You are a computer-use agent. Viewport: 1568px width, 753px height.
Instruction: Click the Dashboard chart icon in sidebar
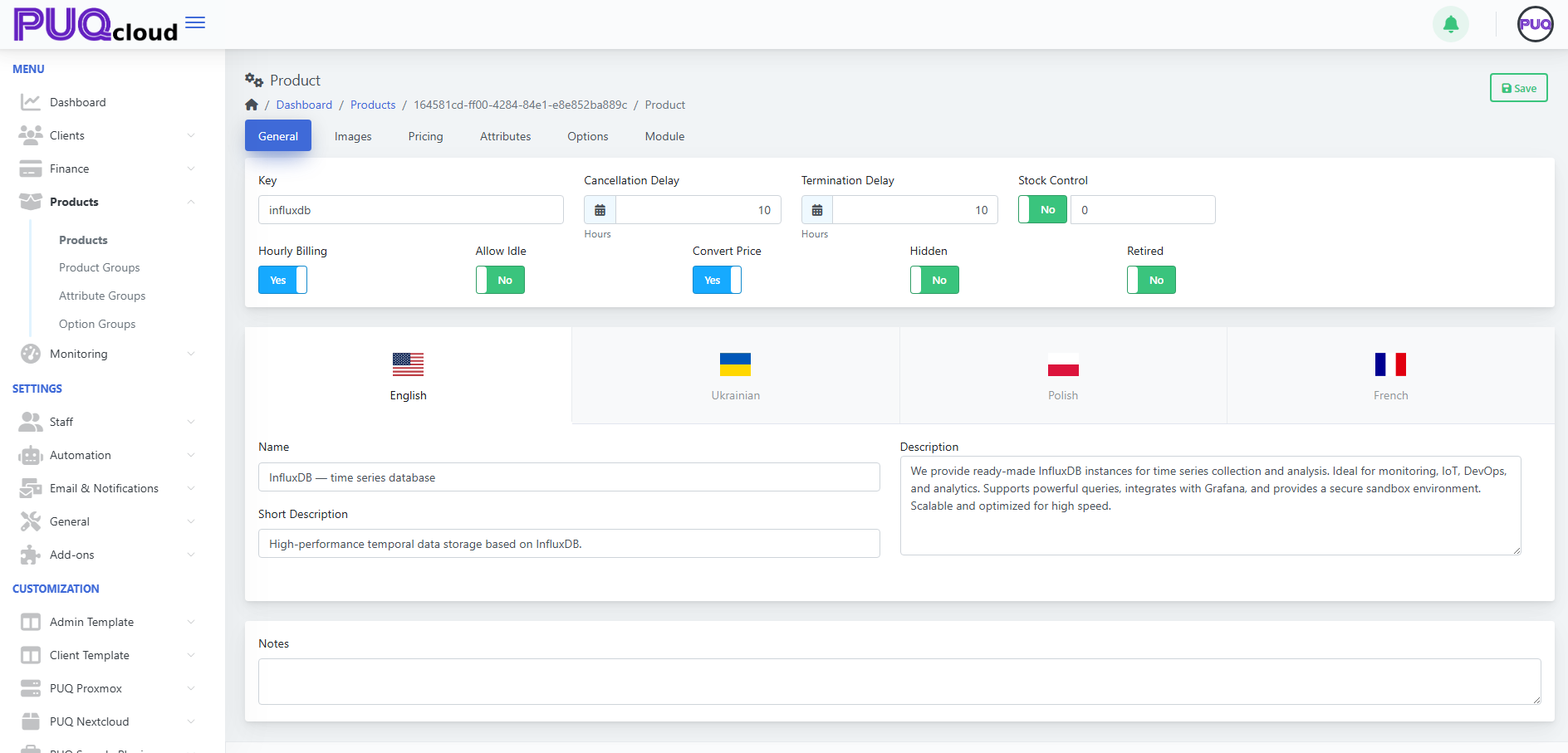[31, 102]
